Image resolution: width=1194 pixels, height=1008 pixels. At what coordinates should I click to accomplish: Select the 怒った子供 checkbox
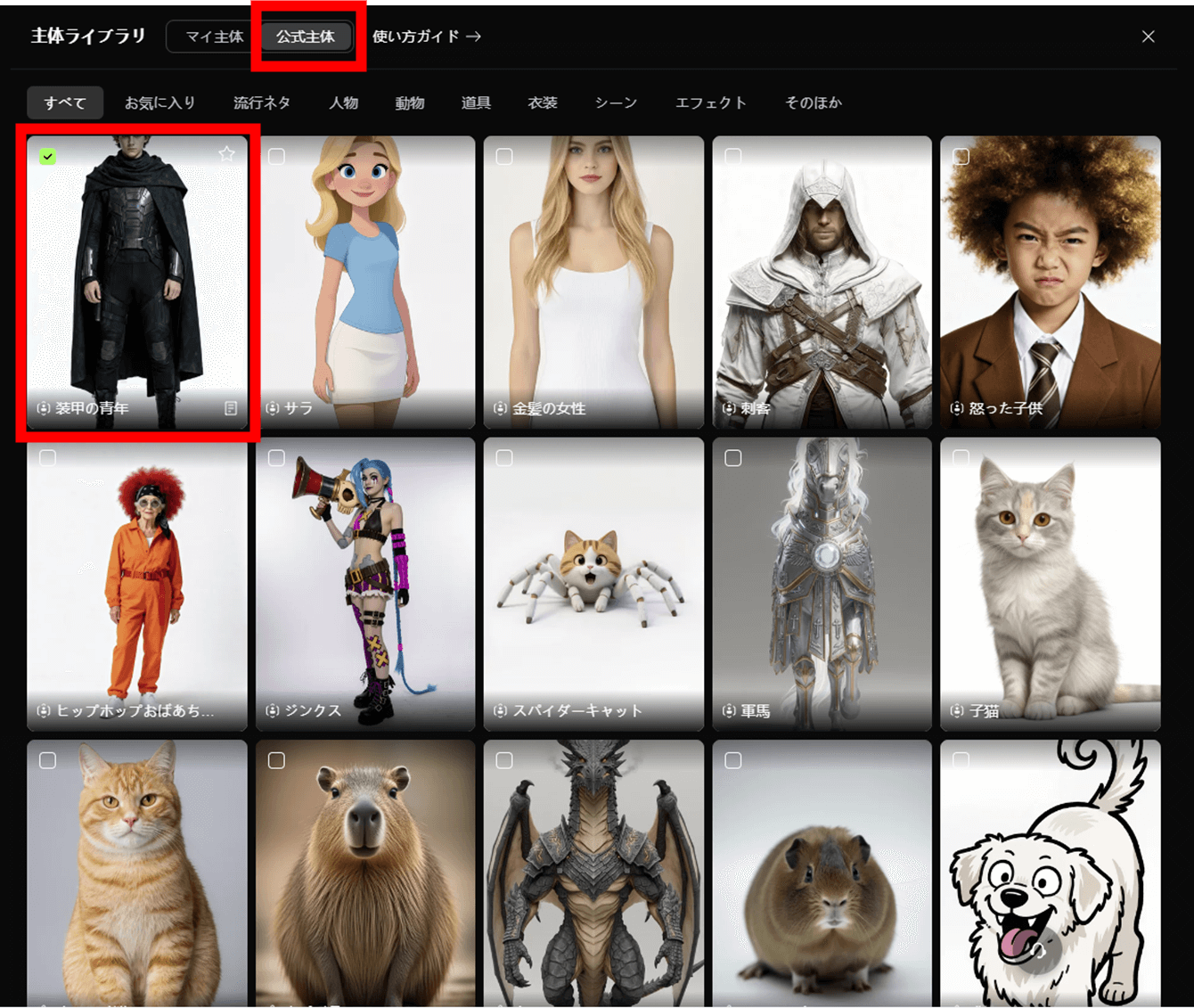coord(961,157)
